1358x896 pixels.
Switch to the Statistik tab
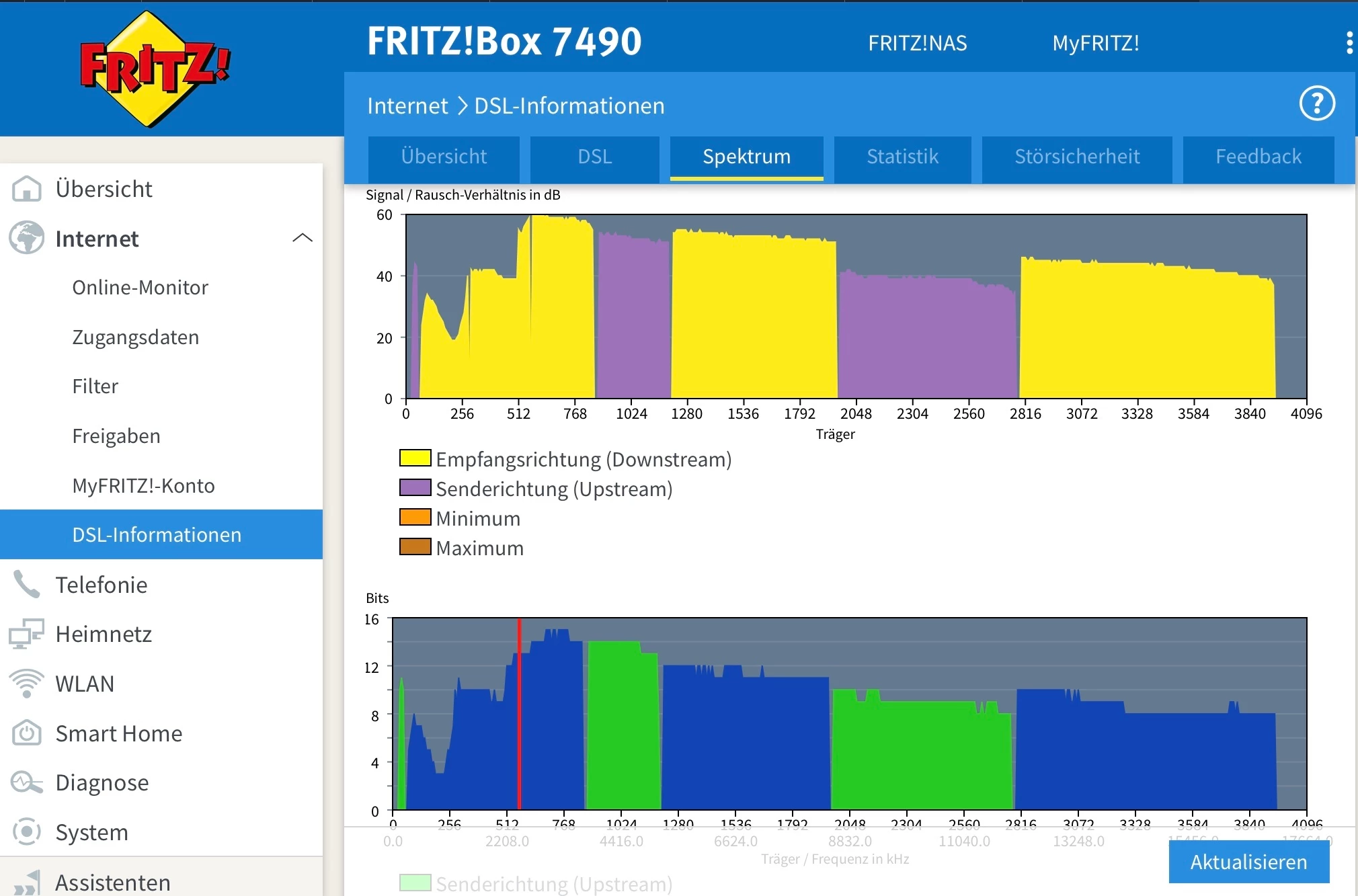[x=902, y=157]
